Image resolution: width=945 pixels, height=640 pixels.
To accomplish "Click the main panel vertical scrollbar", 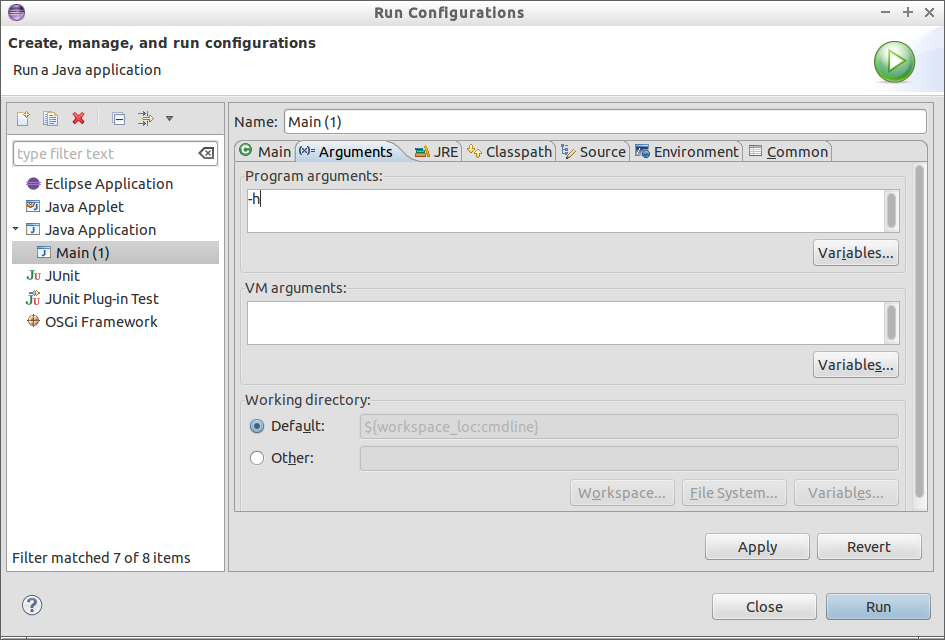I will 919,340.
